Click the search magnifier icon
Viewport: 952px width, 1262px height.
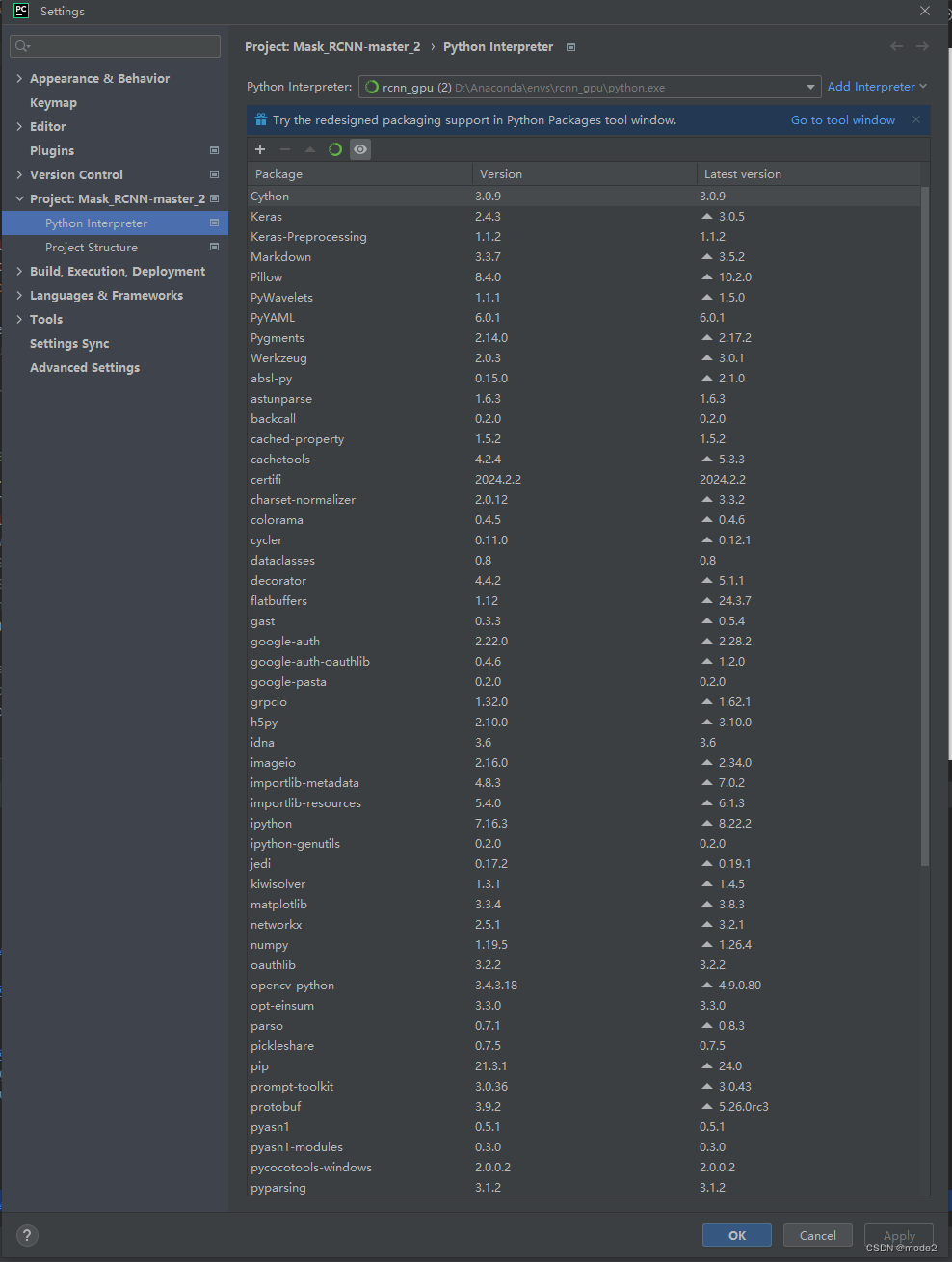[22, 46]
